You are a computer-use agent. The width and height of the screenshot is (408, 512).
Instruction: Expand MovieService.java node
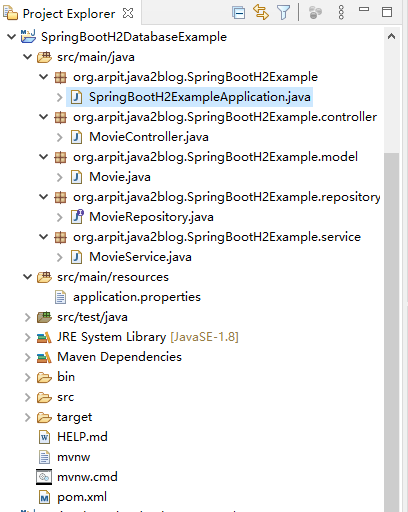(60, 257)
